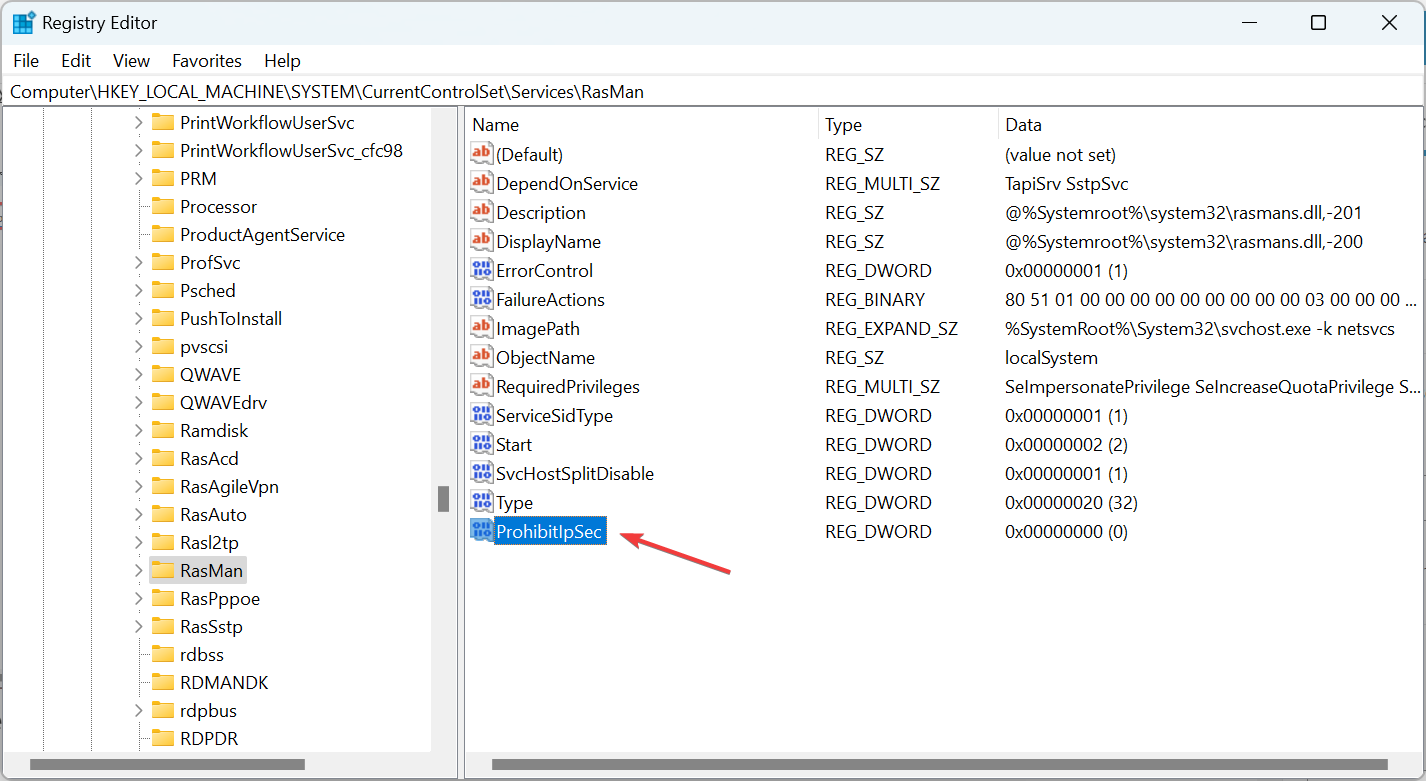Click the 'localSystem' data cell
The image size is (1426, 781).
click(x=1051, y=357)
